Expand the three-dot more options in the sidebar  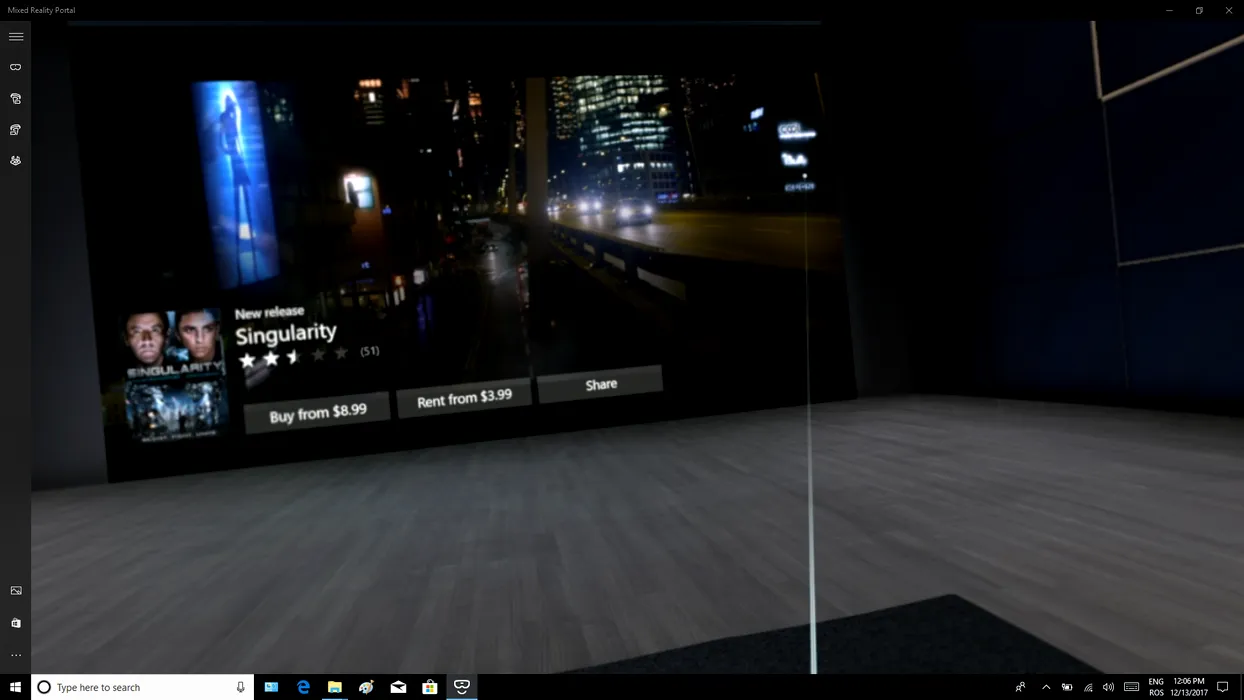[16, 655]
